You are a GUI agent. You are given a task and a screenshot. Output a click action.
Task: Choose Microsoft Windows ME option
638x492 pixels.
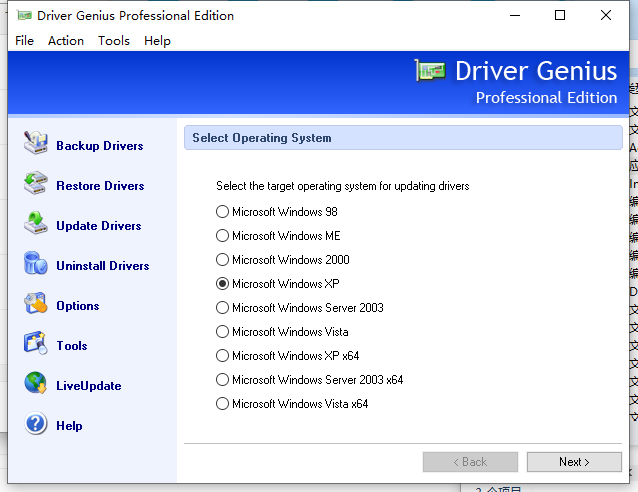[x=222, y=236]
